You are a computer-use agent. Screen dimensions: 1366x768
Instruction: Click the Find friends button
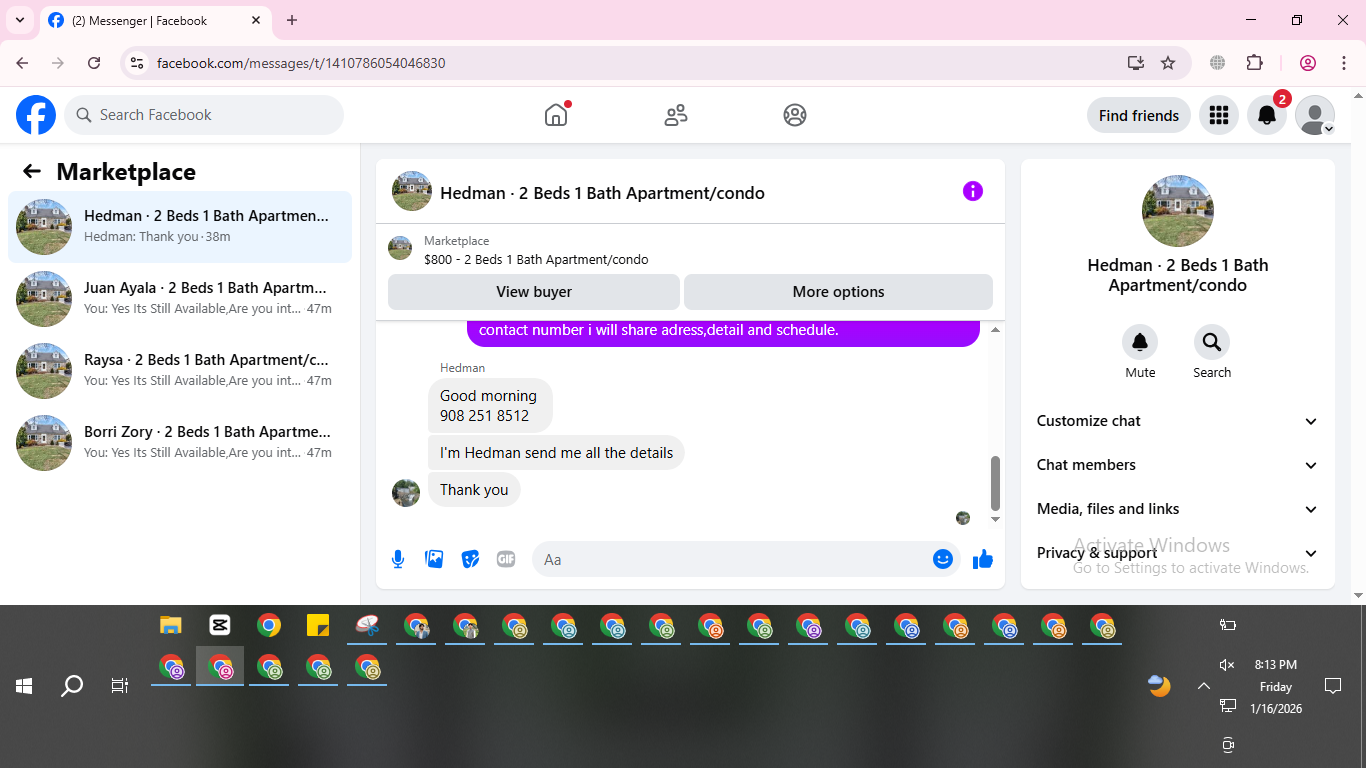(x=1139, y=115)
